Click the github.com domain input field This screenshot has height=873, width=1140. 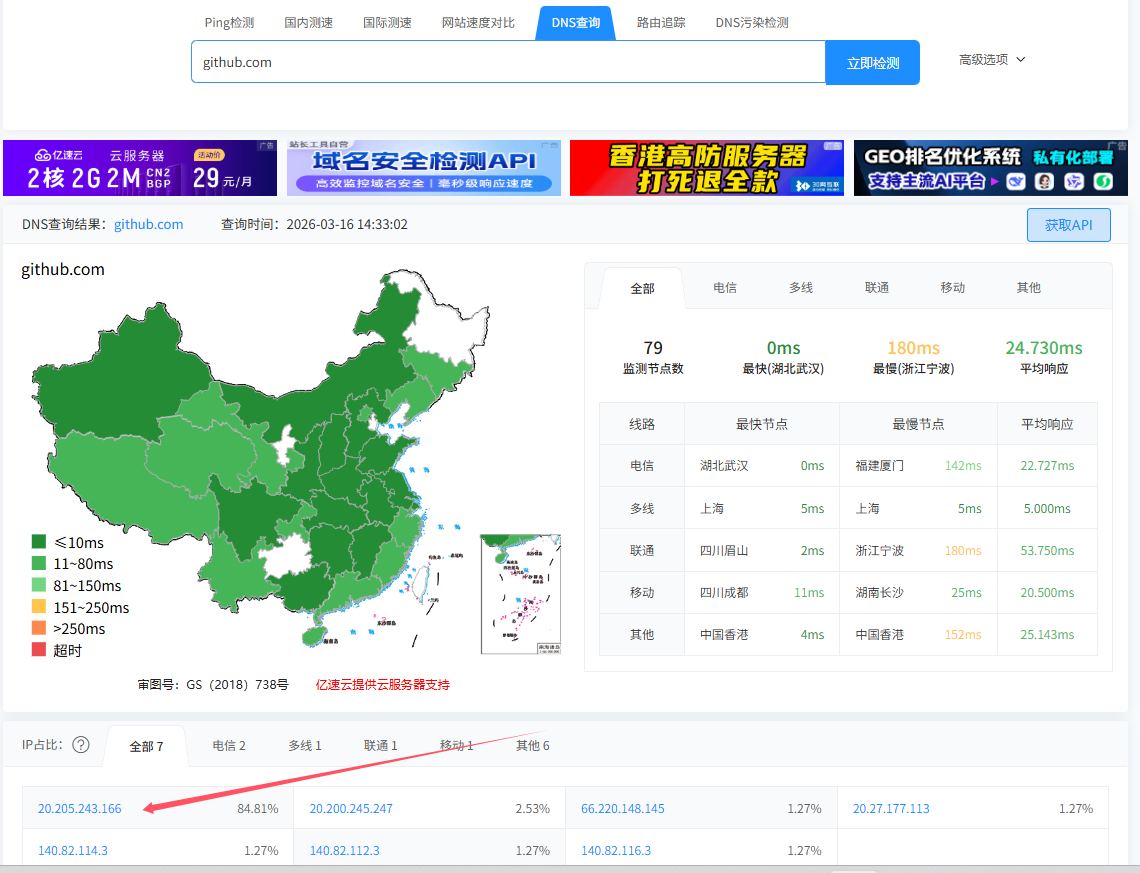[x=508, y=63]
